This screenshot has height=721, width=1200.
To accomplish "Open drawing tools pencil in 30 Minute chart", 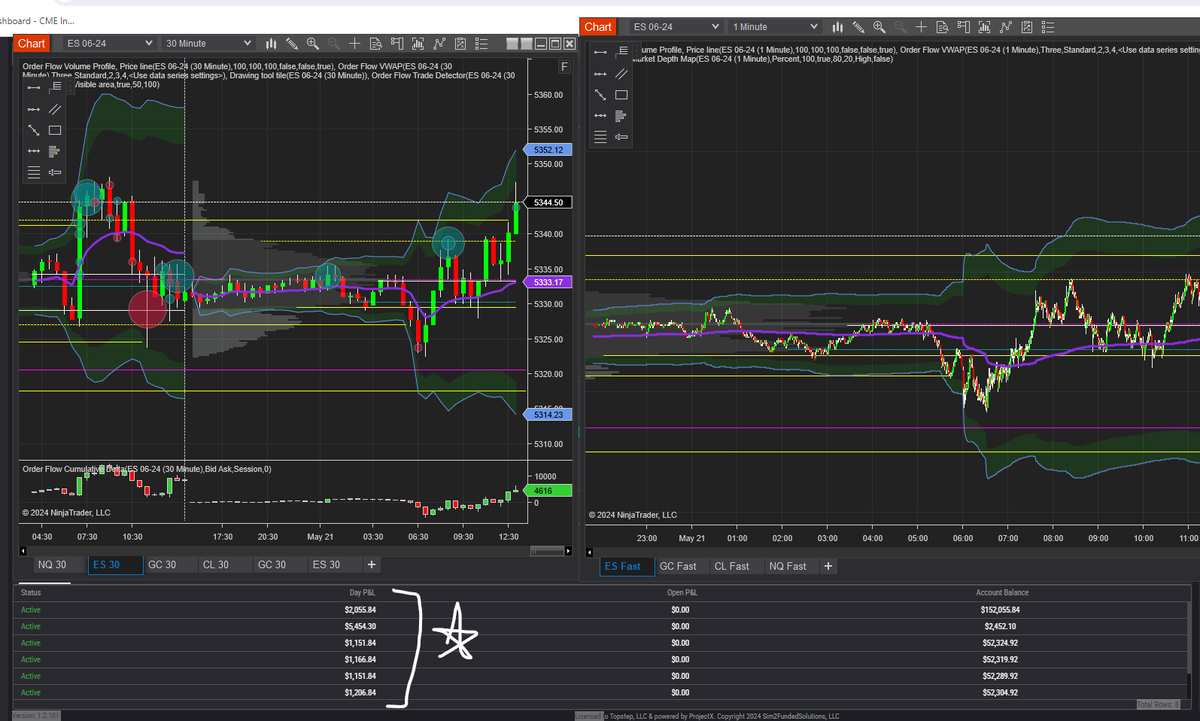I will coord(291,43).
